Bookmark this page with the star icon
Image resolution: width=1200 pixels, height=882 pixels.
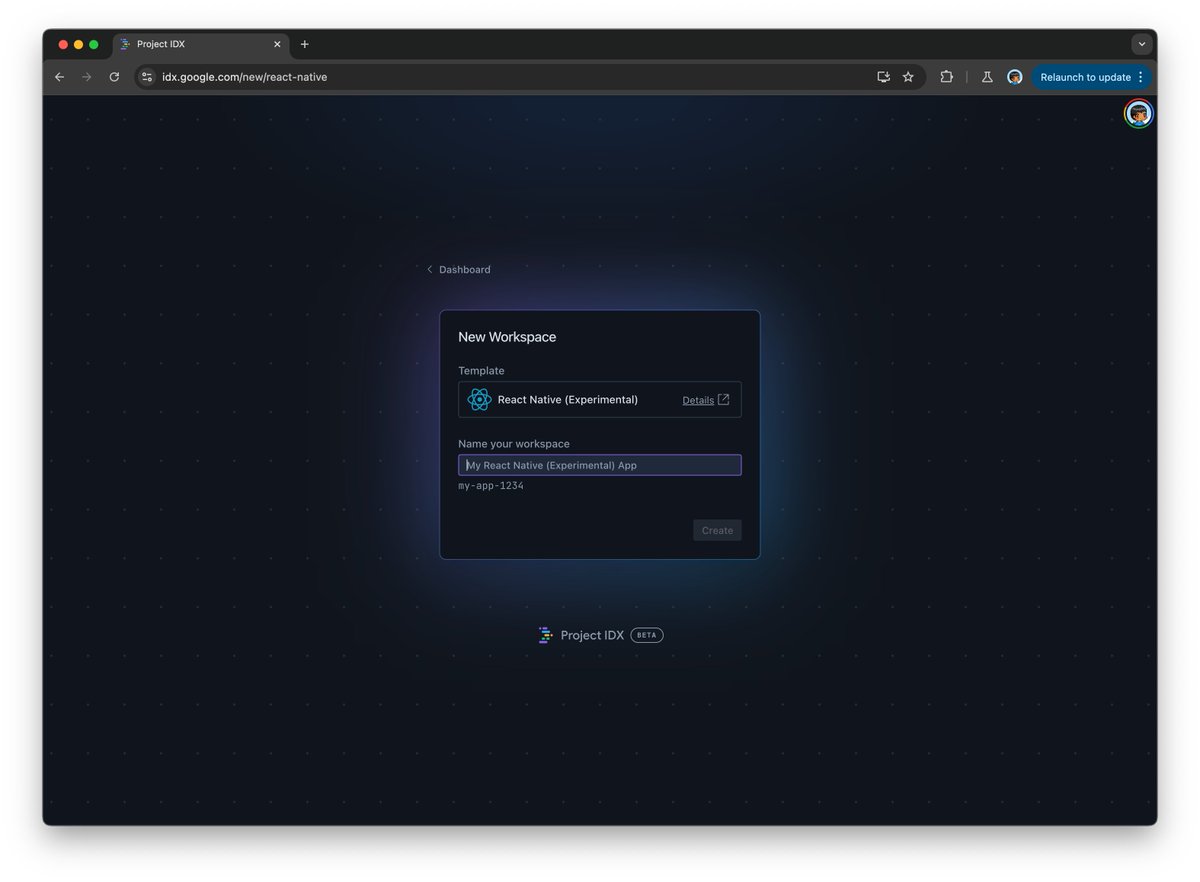[x=908, y=76]
